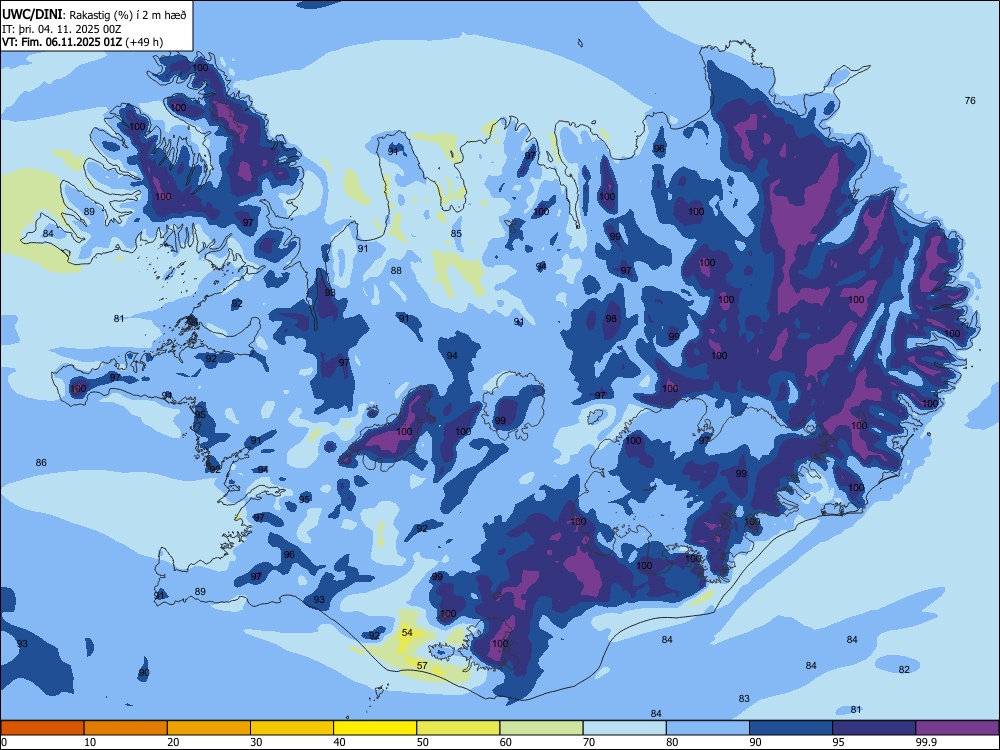Click the legend tick label '99.9'
Image resolution: width=1000 pixels, height=750 pixels.
click(x=926, y=742)
